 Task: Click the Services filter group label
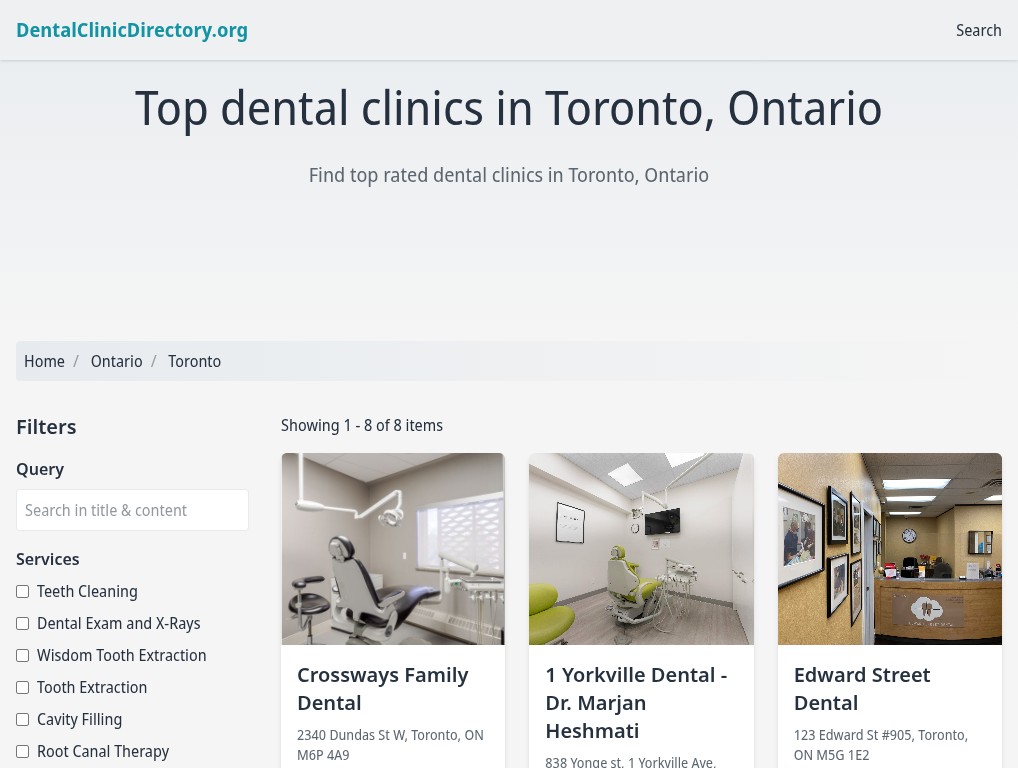47,559
